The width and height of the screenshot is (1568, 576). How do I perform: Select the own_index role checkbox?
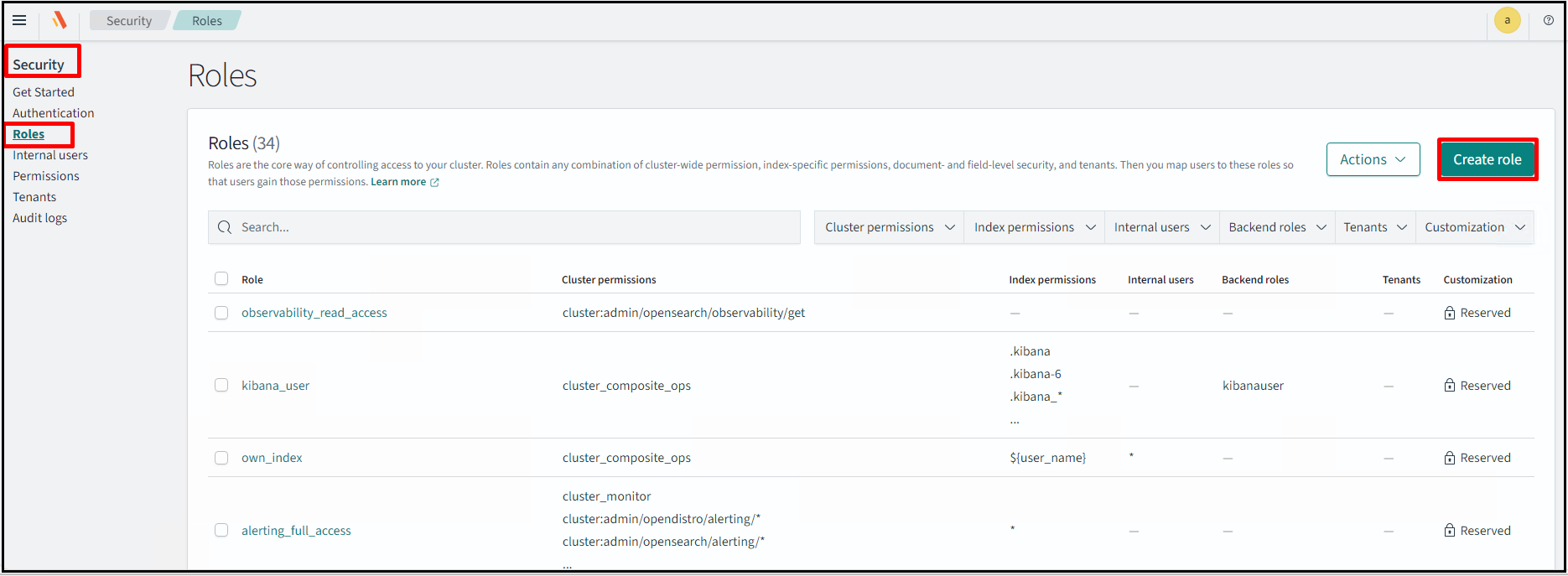pos(221,458)
